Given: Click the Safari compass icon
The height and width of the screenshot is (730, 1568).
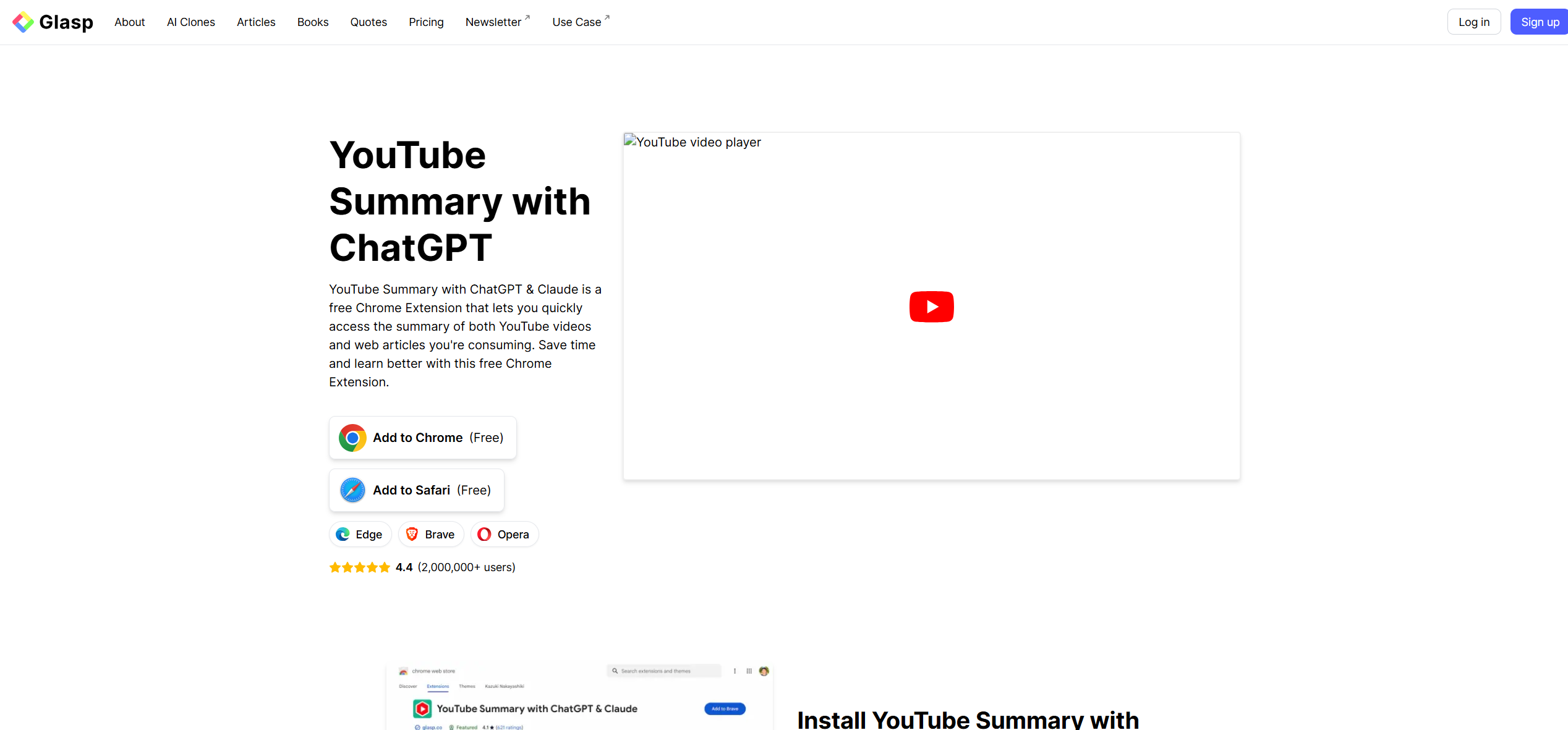Looking at the screenshot, I should click(352, 490).
